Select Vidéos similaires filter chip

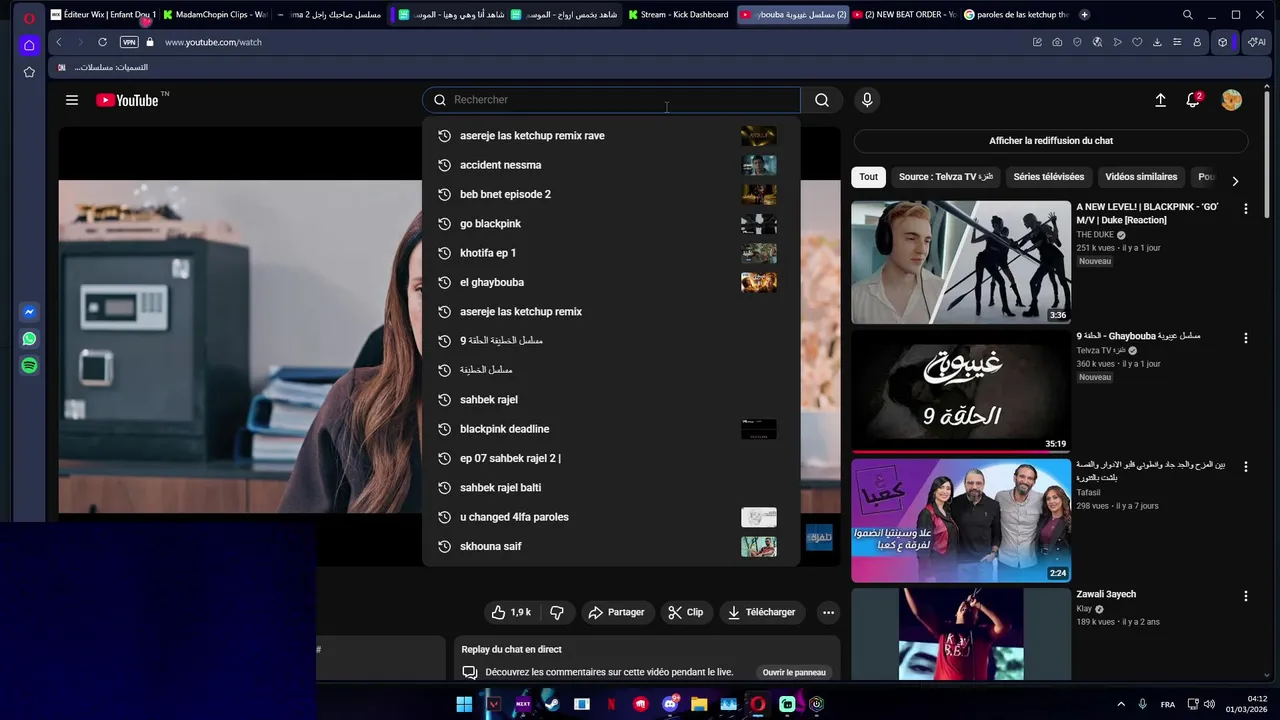(1141, 177)
